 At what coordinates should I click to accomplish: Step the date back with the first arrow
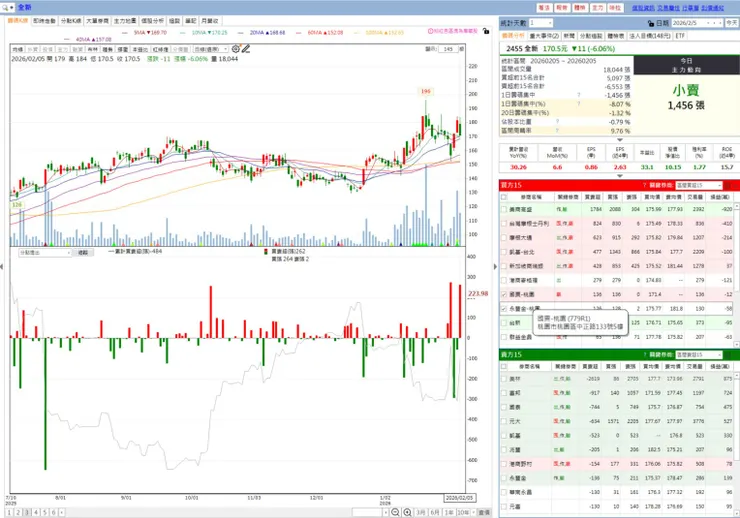[x=708, y=23]
